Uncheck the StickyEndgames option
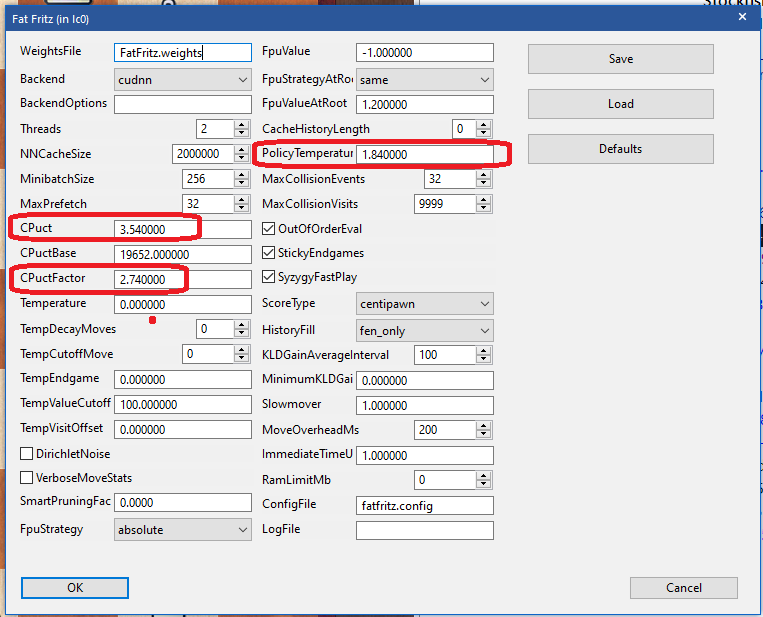 (269, 253)
